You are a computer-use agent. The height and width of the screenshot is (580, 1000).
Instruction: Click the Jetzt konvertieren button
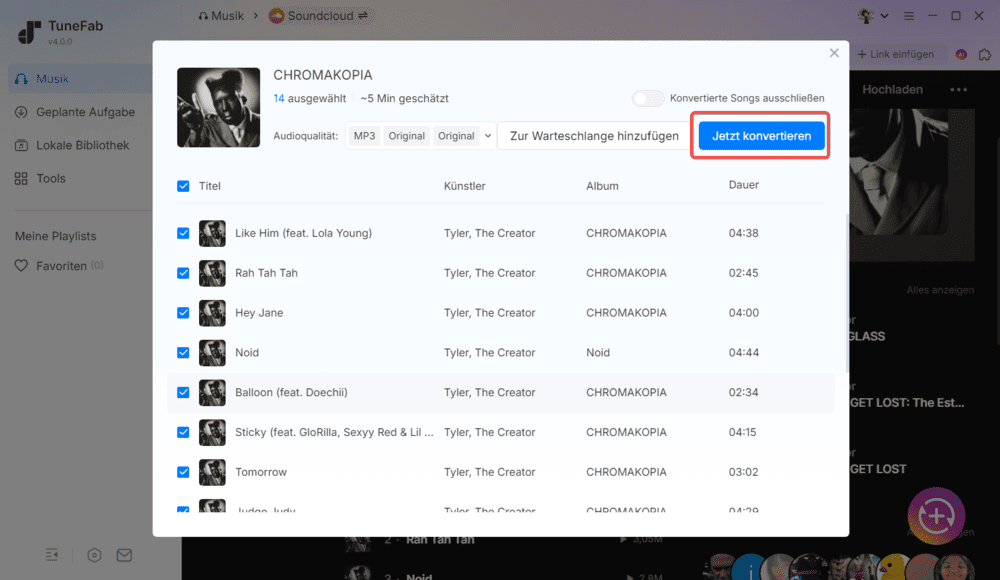[x=761, y=136]
